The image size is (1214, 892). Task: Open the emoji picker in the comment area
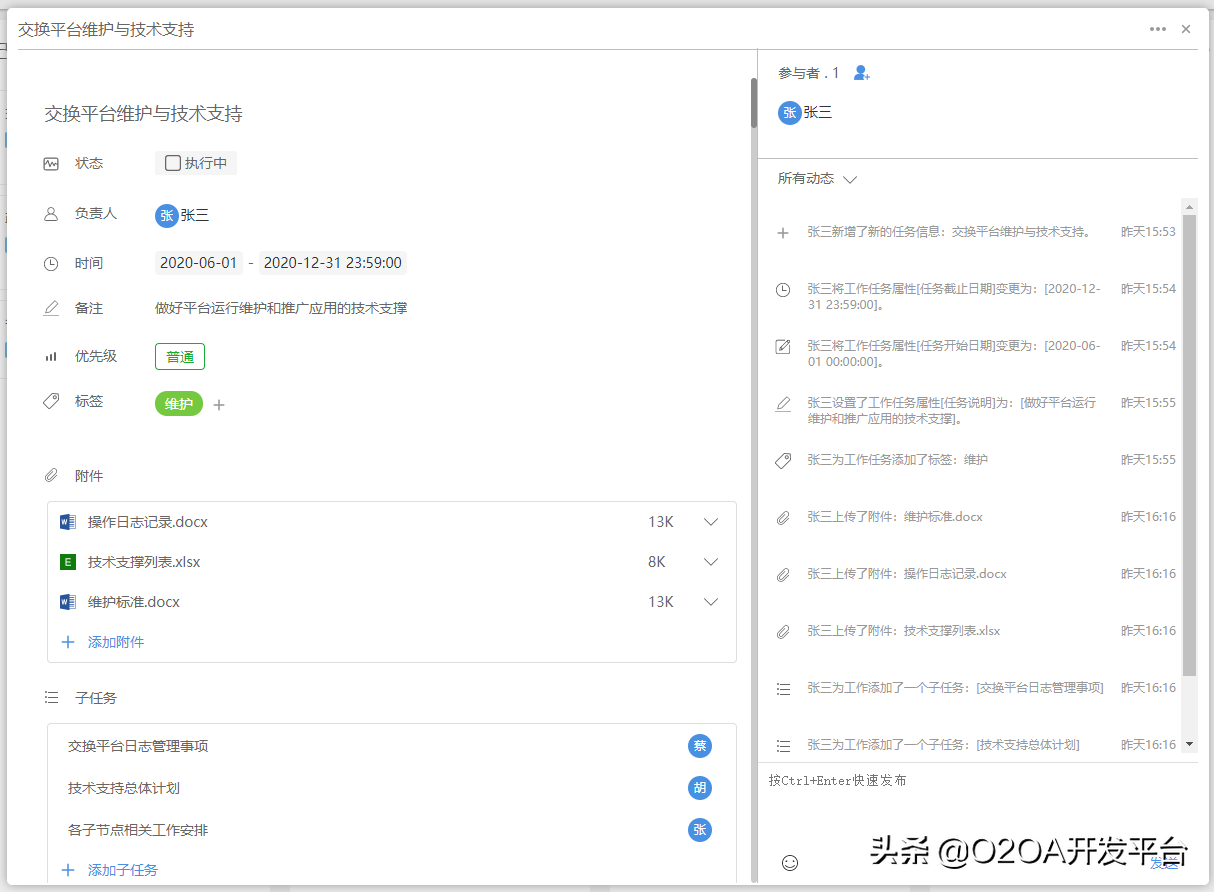pyautogui.click(x=790, y=862)
